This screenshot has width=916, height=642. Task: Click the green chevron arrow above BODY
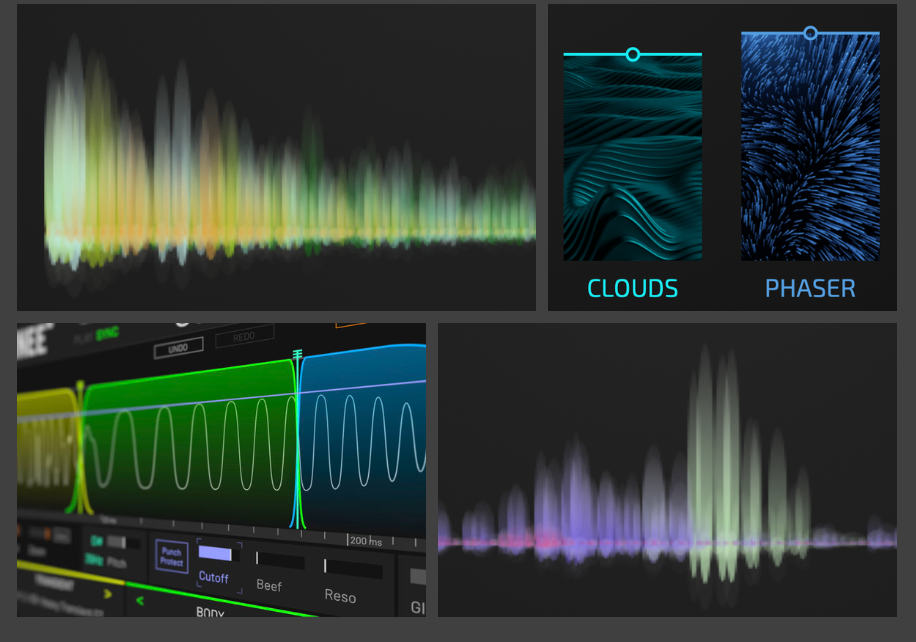(140, 600)
